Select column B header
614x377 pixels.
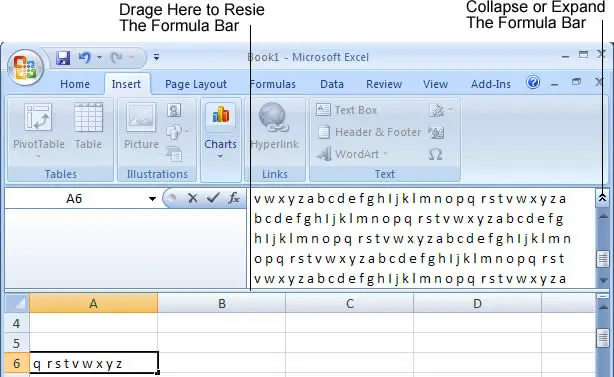pyautogui.click(x=222, y=303)
